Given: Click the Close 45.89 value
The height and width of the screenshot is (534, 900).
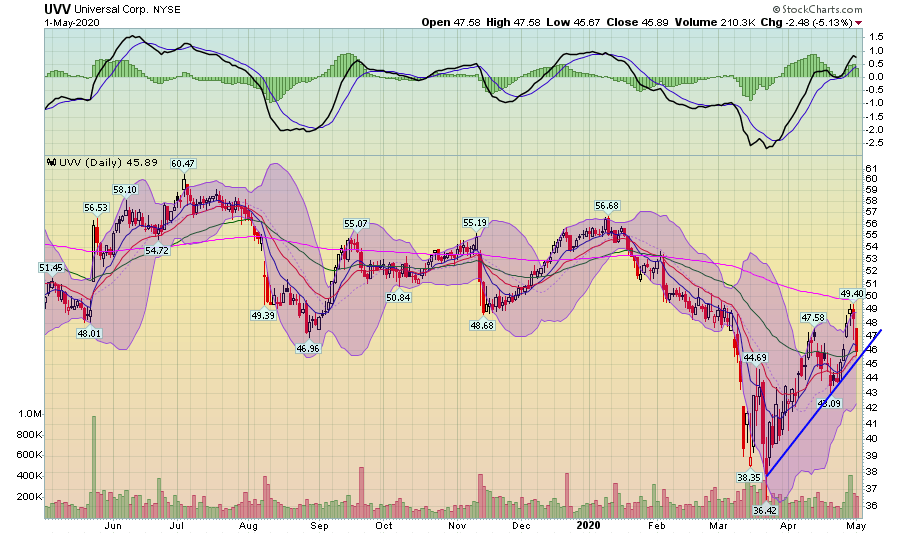Looking at the screenshot, I should point(638,22).
